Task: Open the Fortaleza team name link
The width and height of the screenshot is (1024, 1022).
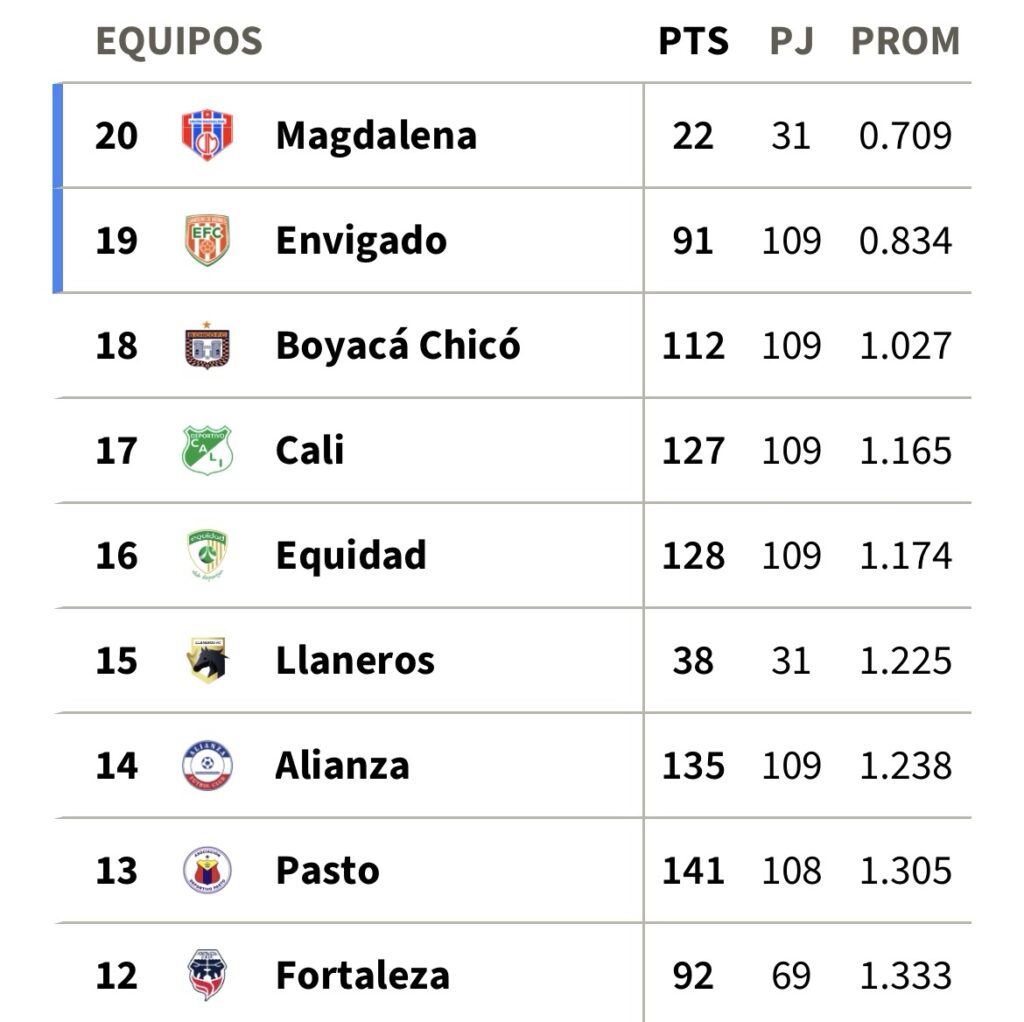Action: coord(362,976)
